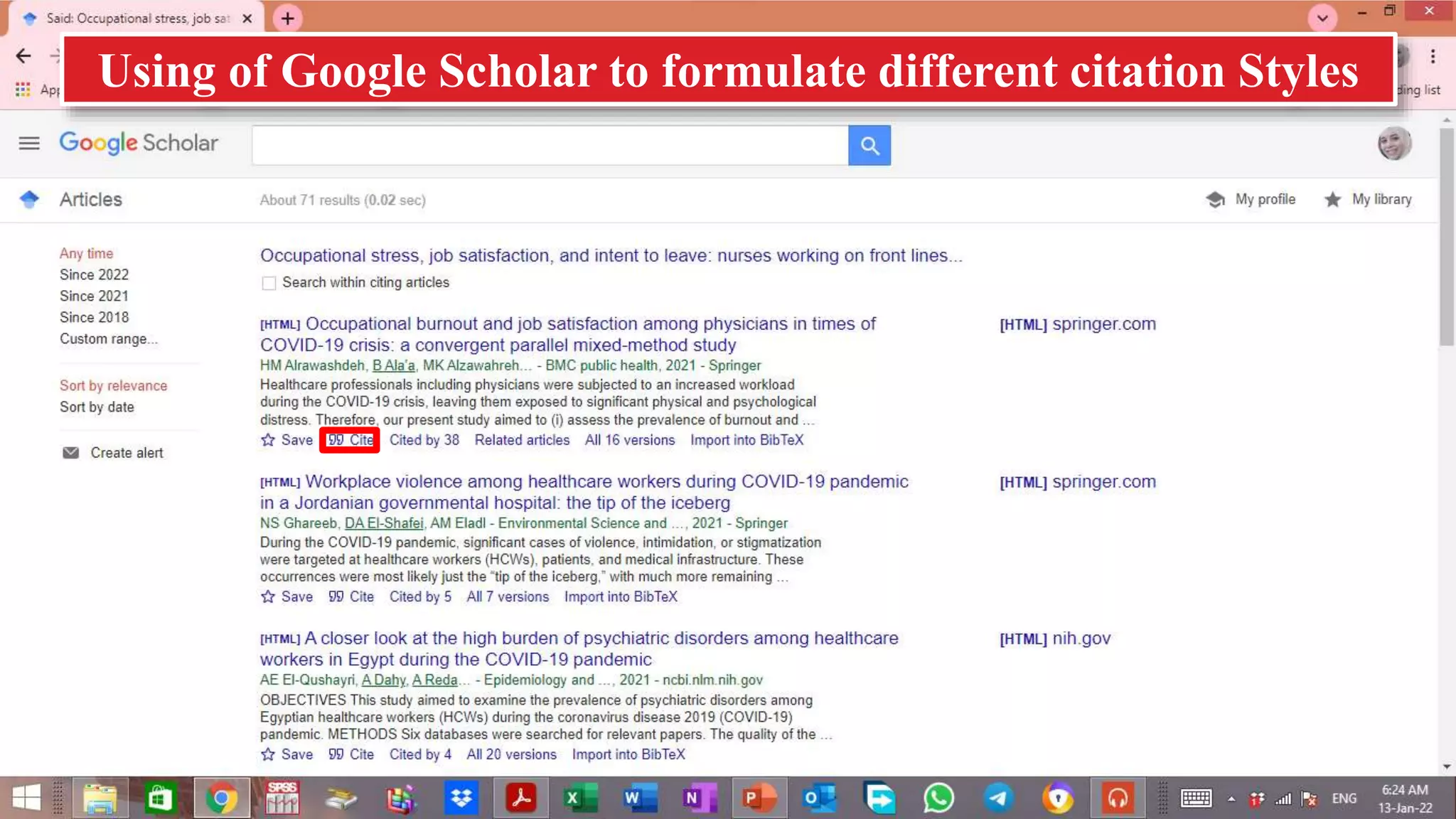Close the Said: Occupational stress tab

coord(247,18)
